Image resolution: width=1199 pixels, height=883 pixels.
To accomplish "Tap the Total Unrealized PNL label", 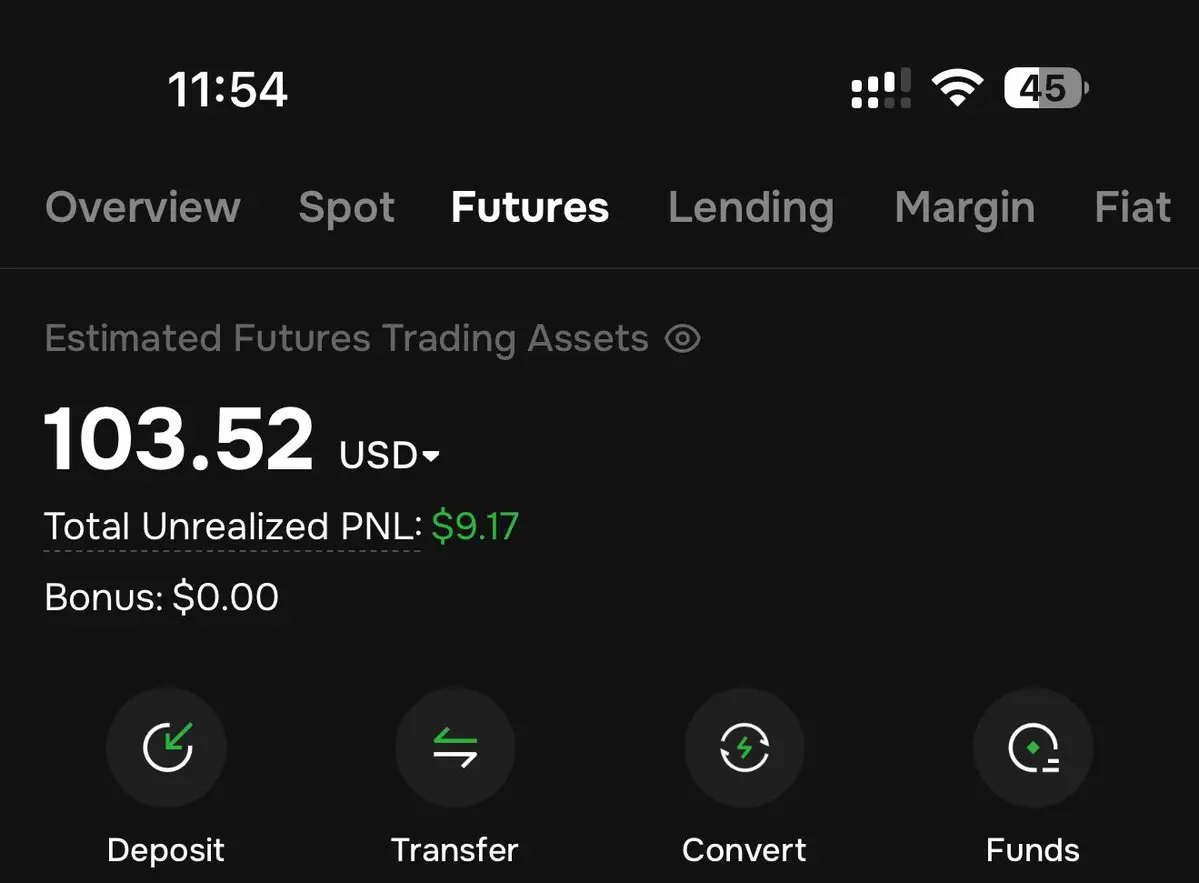I will [232, 527].
